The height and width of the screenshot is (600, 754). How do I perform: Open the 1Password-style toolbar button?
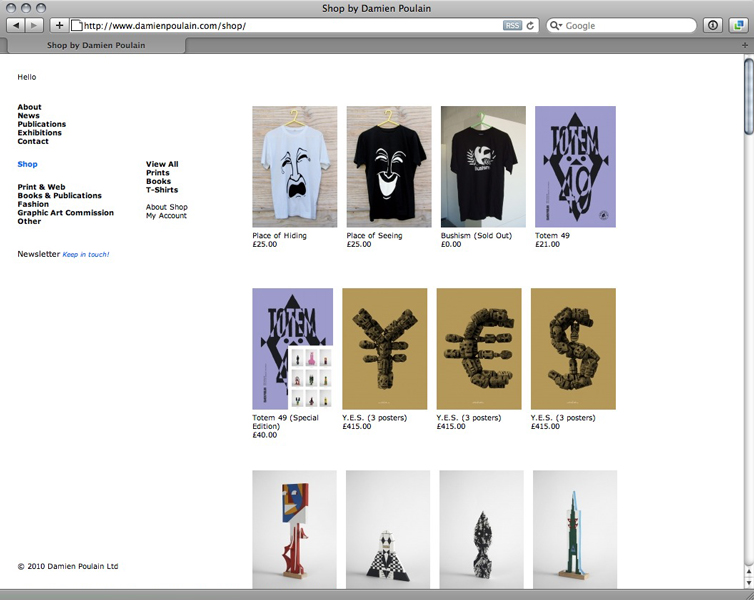point(713,25)
